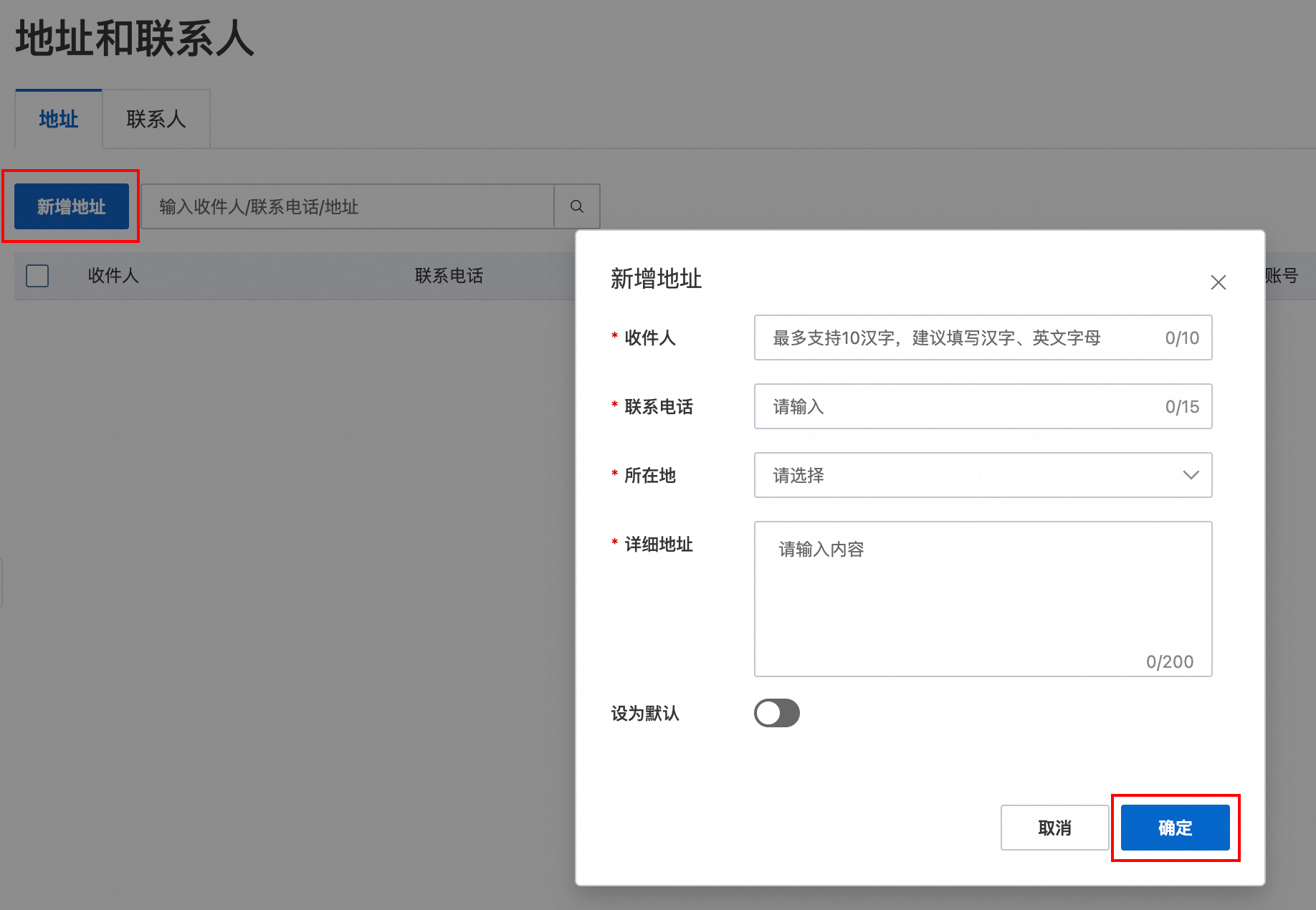Open the 所在地 dropdown
The height and width of the screenshot is (910, 1316).
click(983, 475)
